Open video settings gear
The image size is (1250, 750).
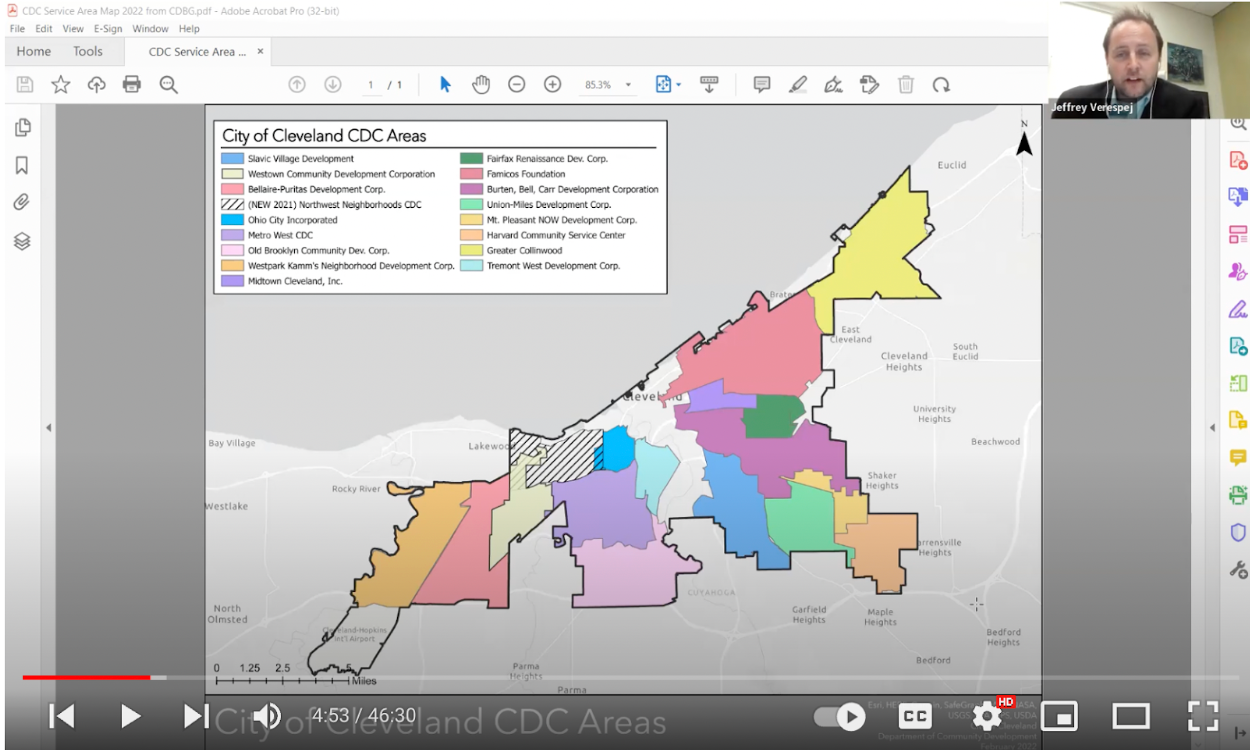click(x=987, y=716)
